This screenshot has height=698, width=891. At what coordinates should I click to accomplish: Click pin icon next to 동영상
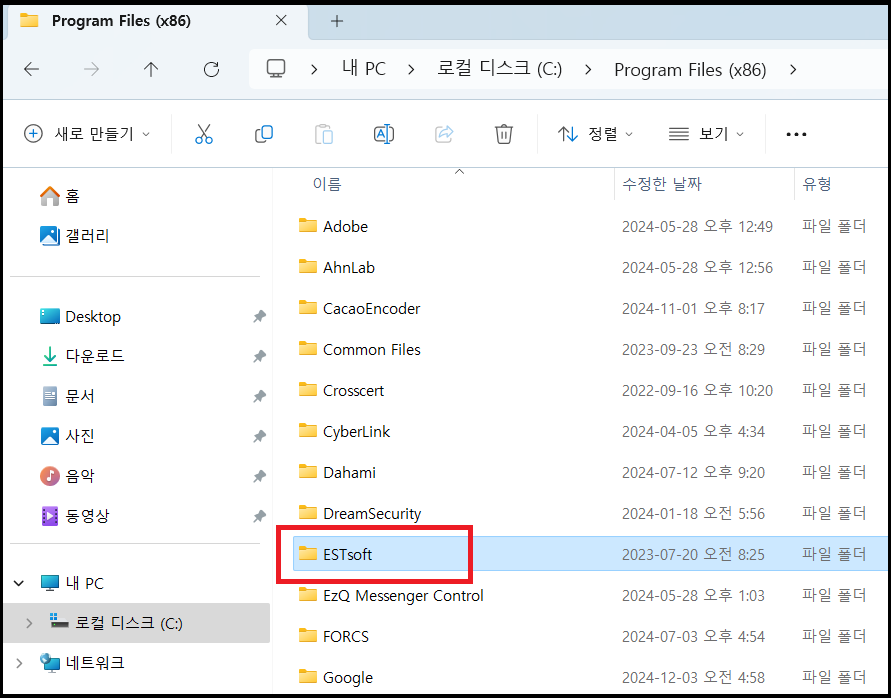coord(259,516)
